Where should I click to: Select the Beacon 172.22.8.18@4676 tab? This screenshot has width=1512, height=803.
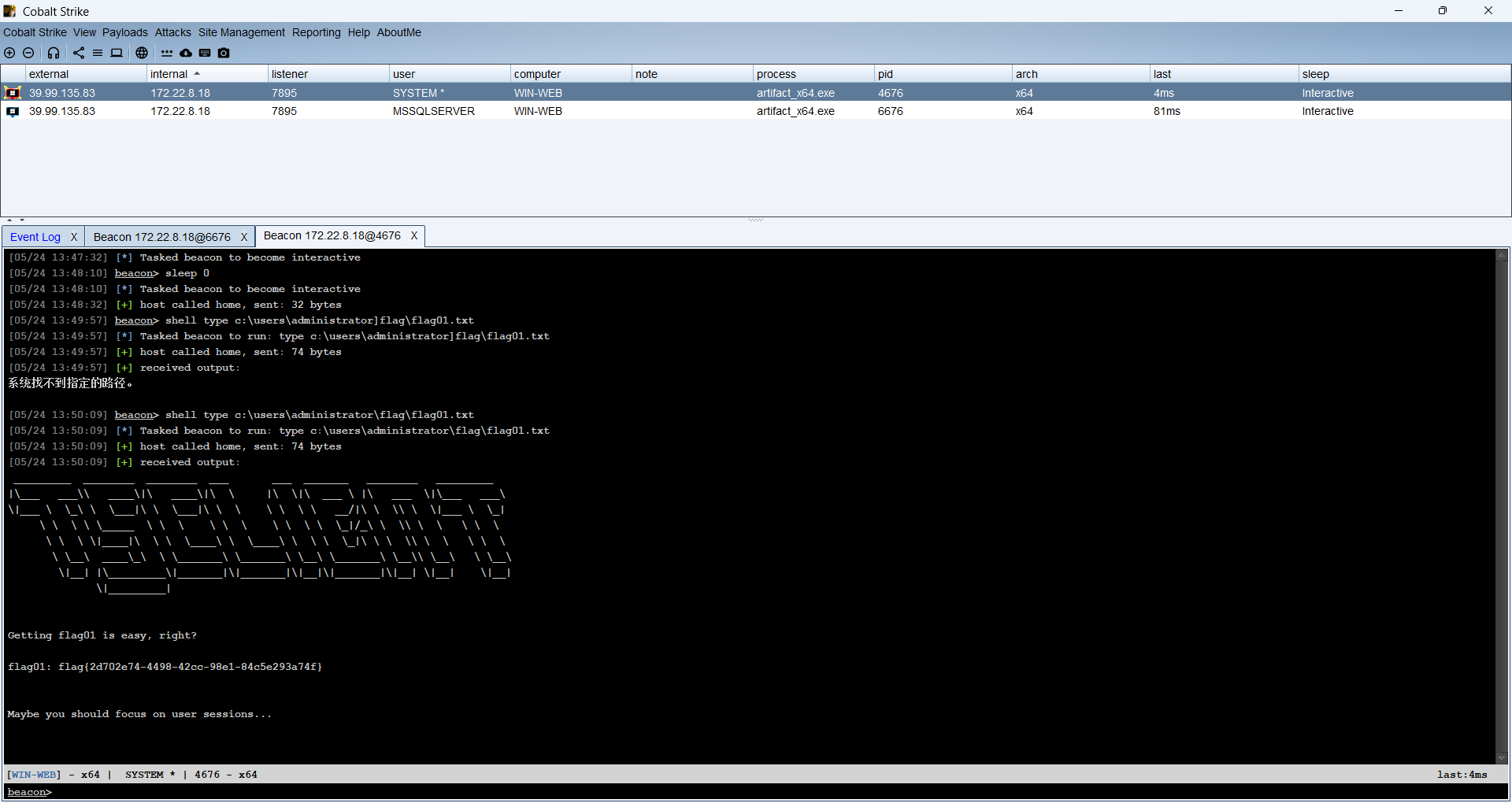click(x=332, y=235)
